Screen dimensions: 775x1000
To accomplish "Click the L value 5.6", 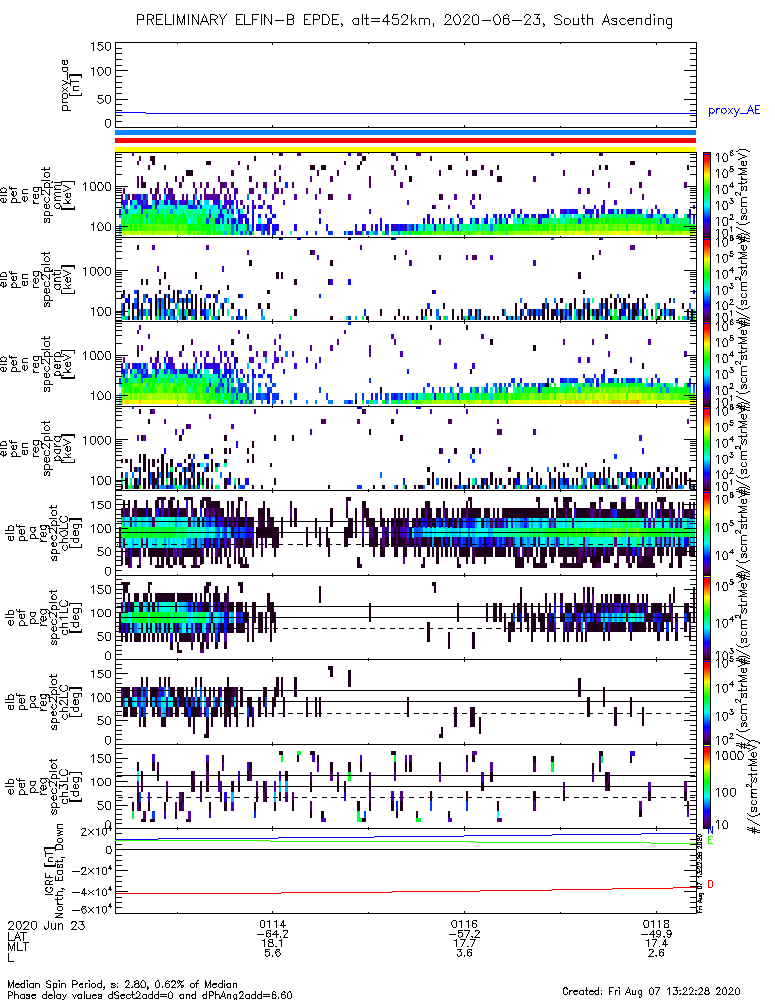I will 273,953.
